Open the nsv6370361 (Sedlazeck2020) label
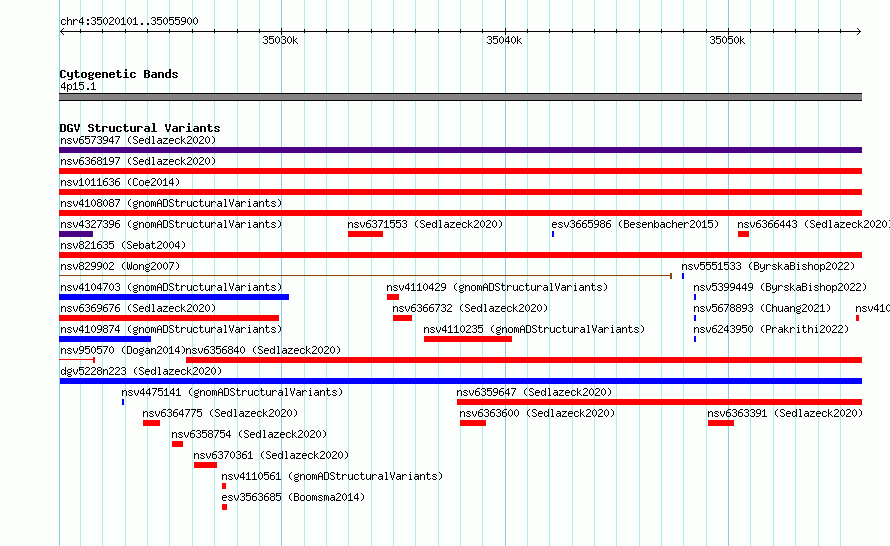The image size is (890, 546). pos(271,455)
